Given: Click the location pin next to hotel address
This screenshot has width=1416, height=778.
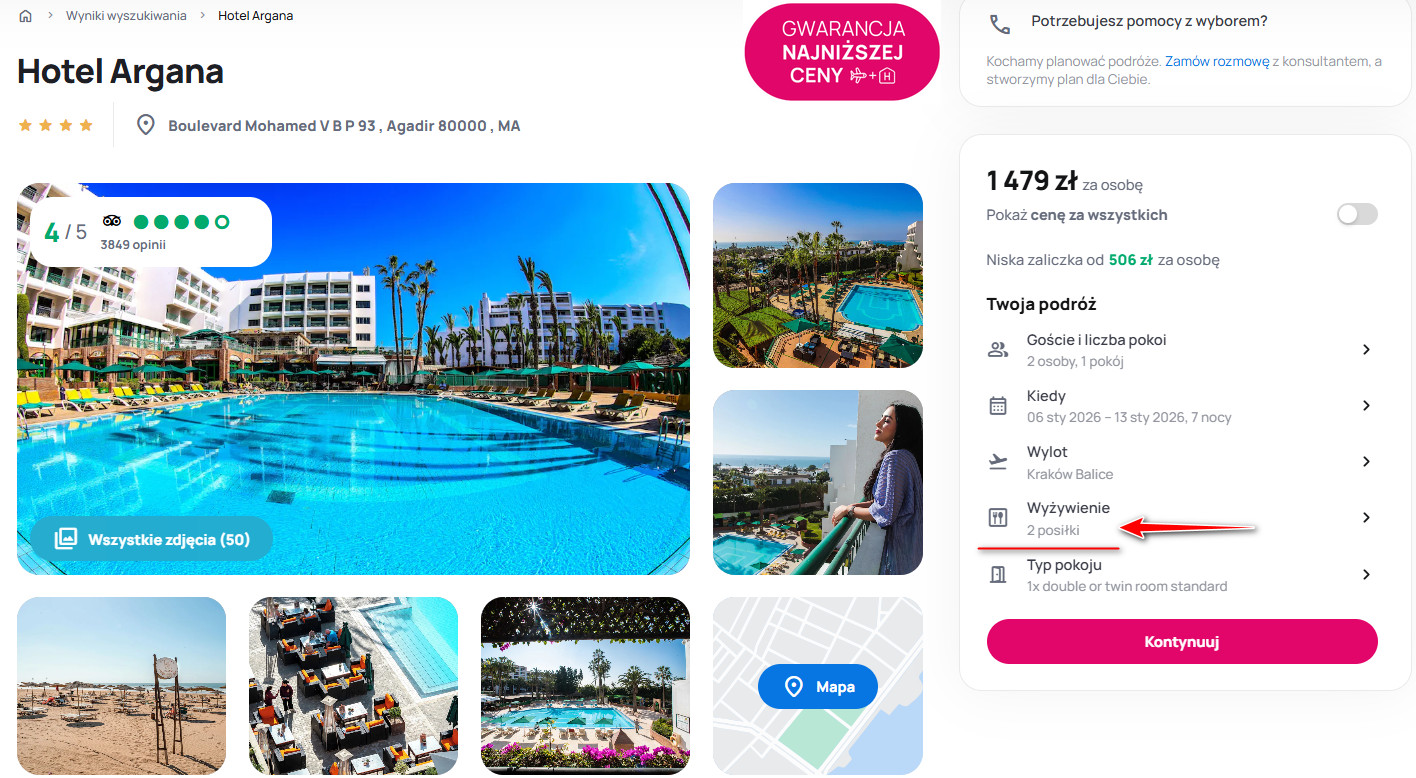Looking at the screenshot, I should [146, 125].
